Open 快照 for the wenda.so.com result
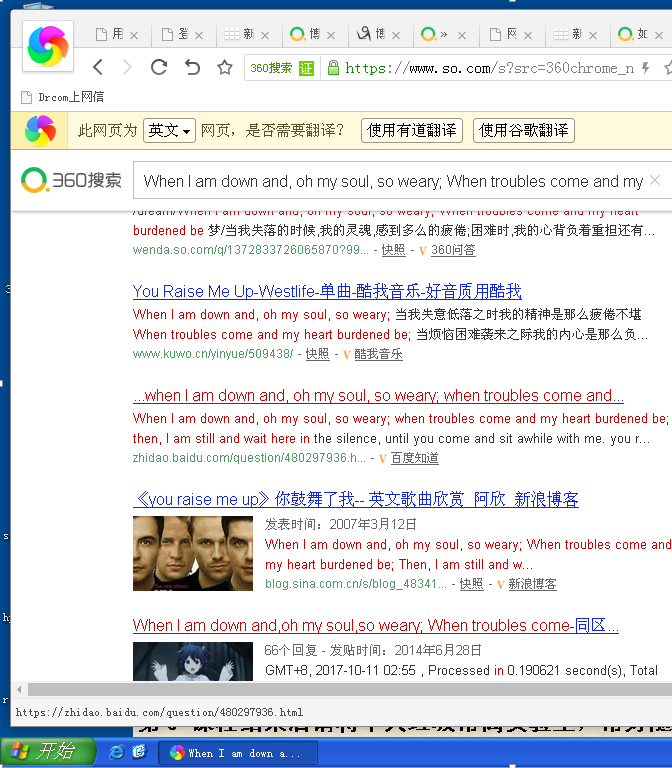Image resolution: width=672 pixels, height=768 pixels. point(393,250)
